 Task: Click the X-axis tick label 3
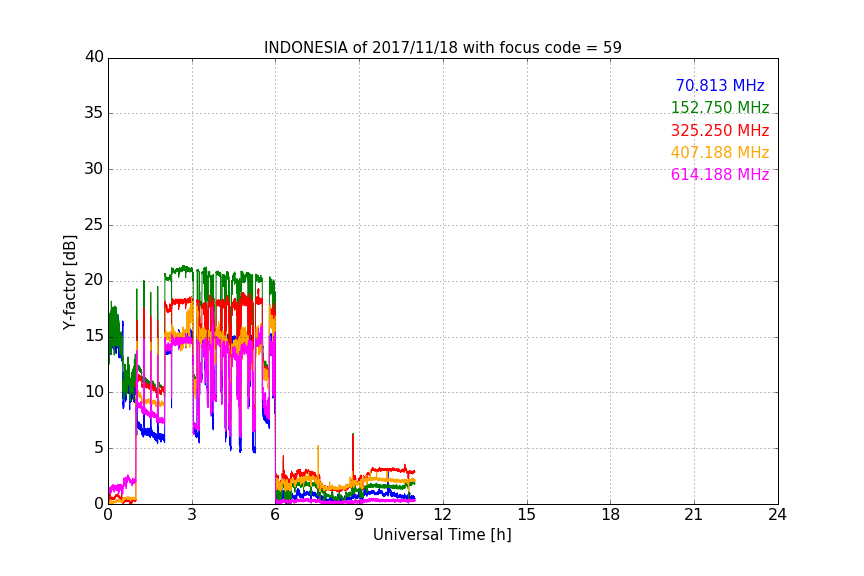coord(192,515)
